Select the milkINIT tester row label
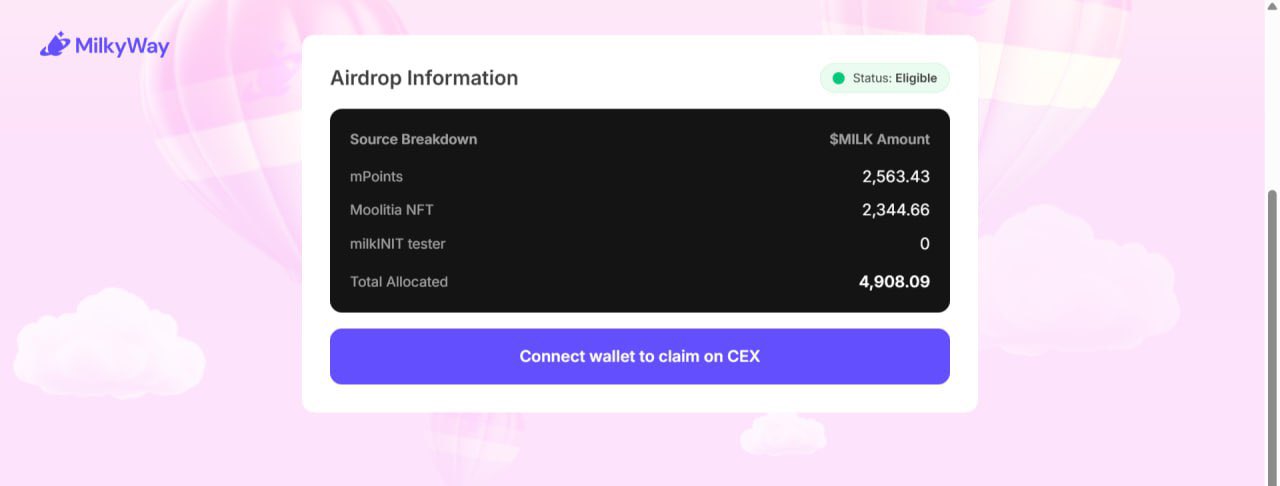The width and height of the screenshot is (1280, 486). point(398,243)
